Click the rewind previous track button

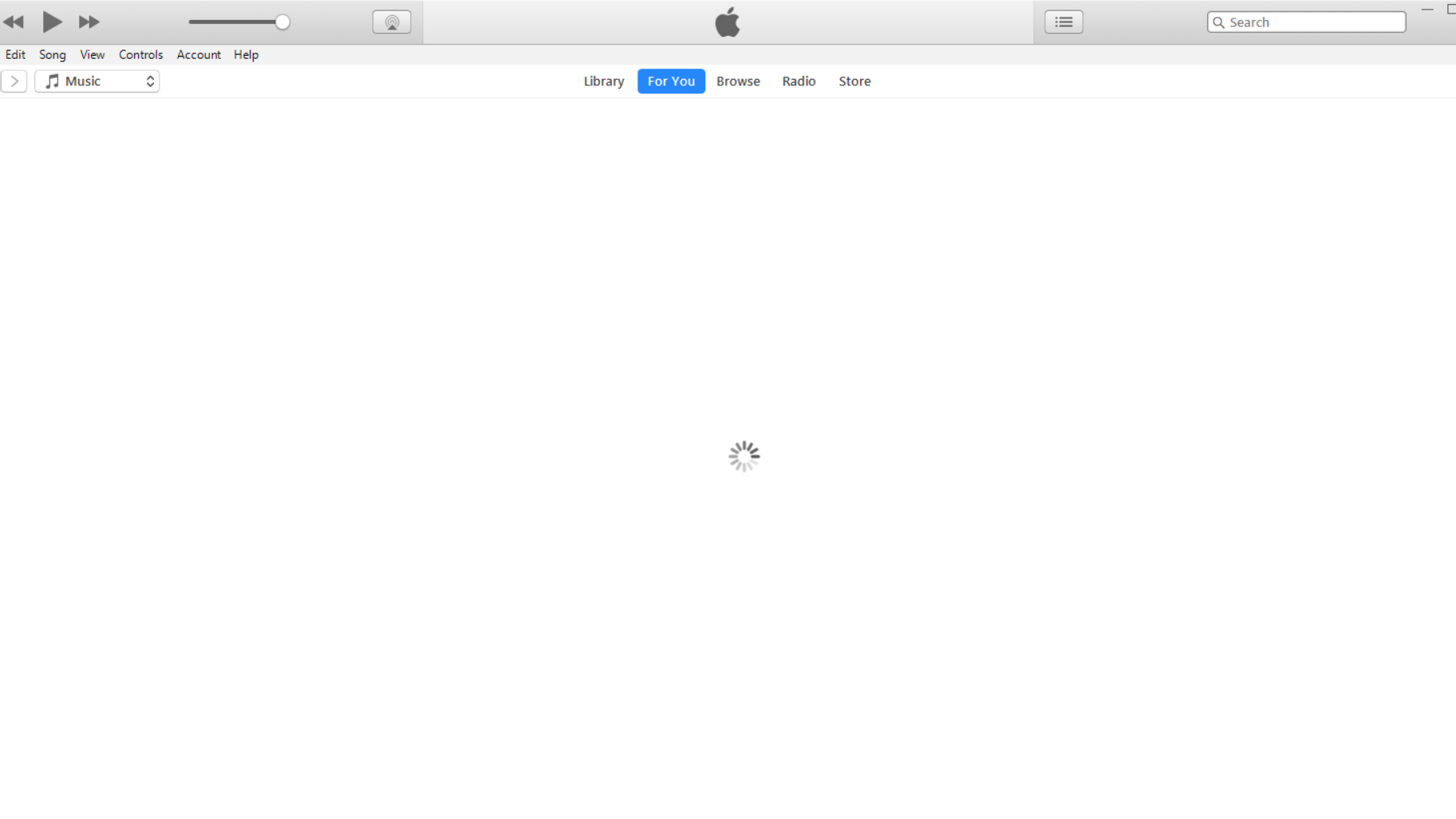14,22
